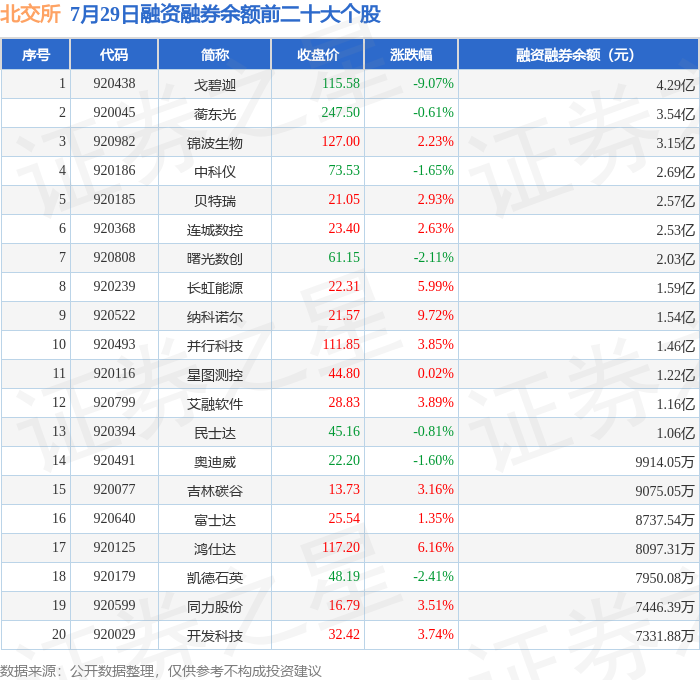
Task: Click the 数据来源 footer note
Action: 161,671
